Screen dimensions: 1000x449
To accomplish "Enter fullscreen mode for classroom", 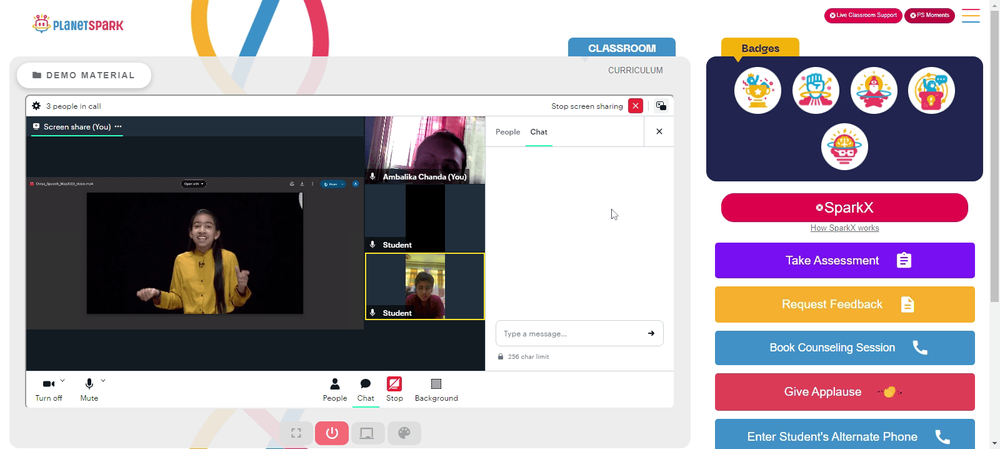I will 296,433.
